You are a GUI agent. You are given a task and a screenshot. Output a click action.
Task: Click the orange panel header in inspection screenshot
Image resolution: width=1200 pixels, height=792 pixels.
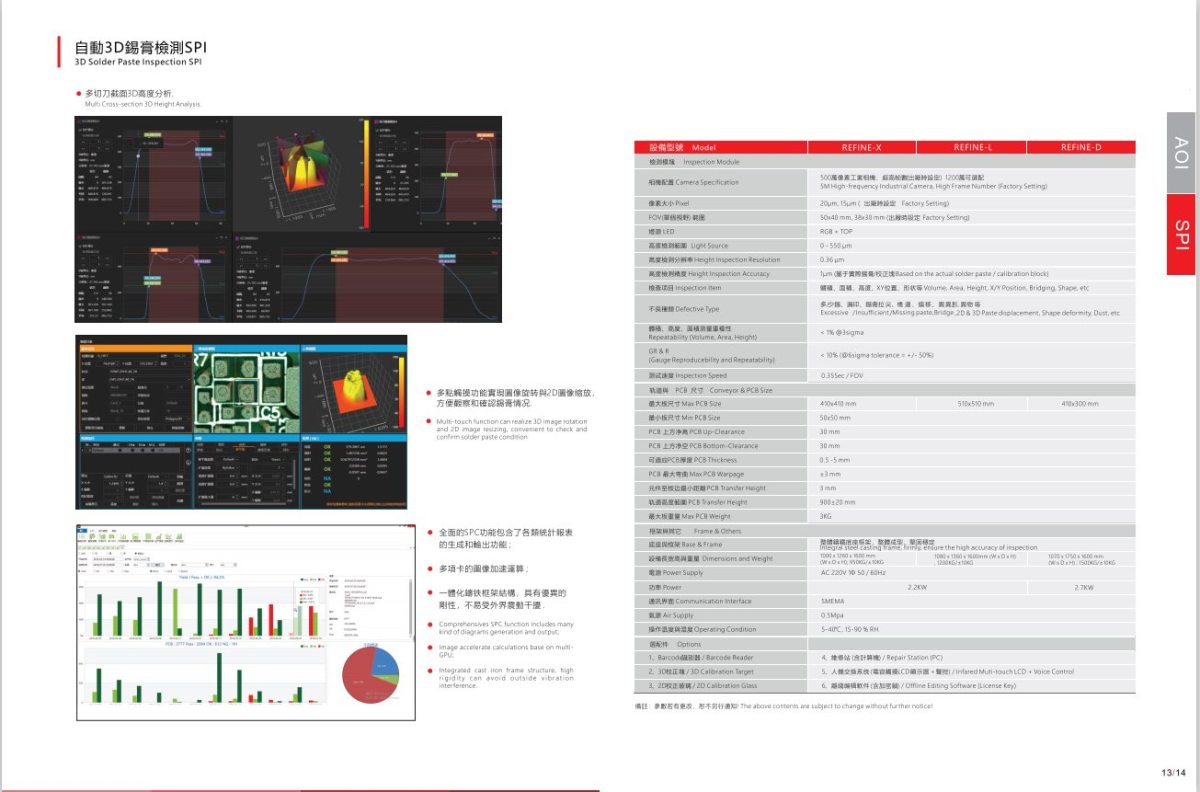pyautogui.click(x=132, y=346)
